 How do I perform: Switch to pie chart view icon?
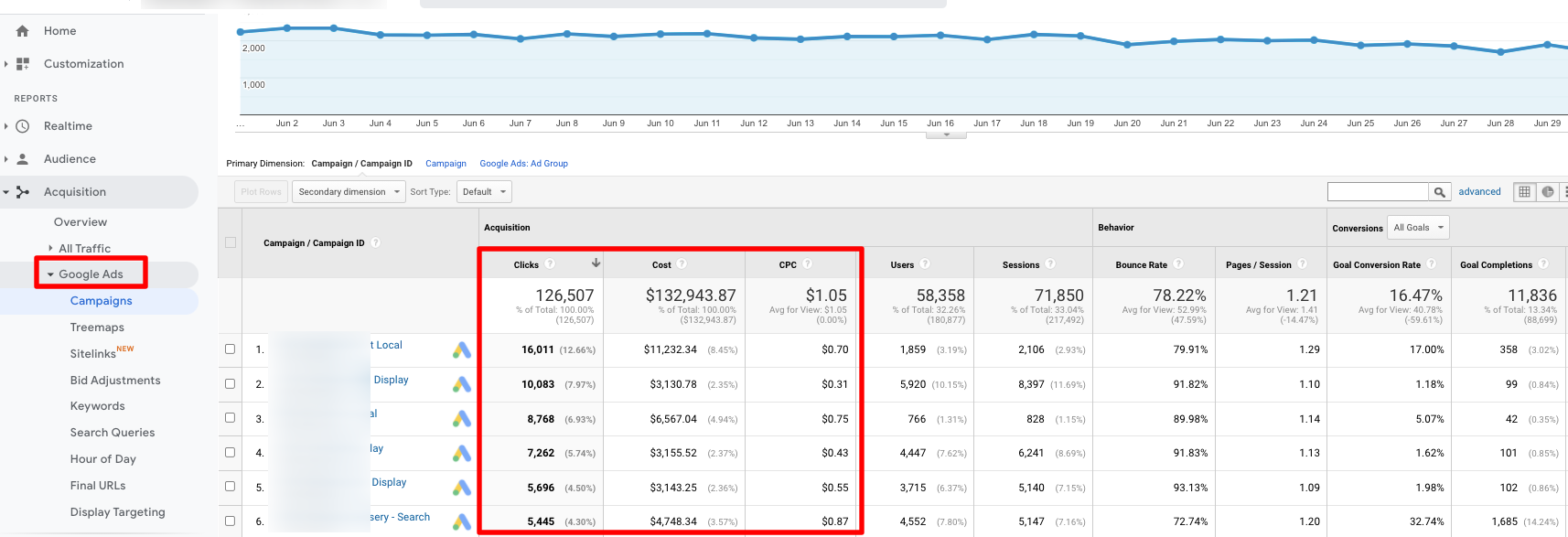tap(1548, 192)
